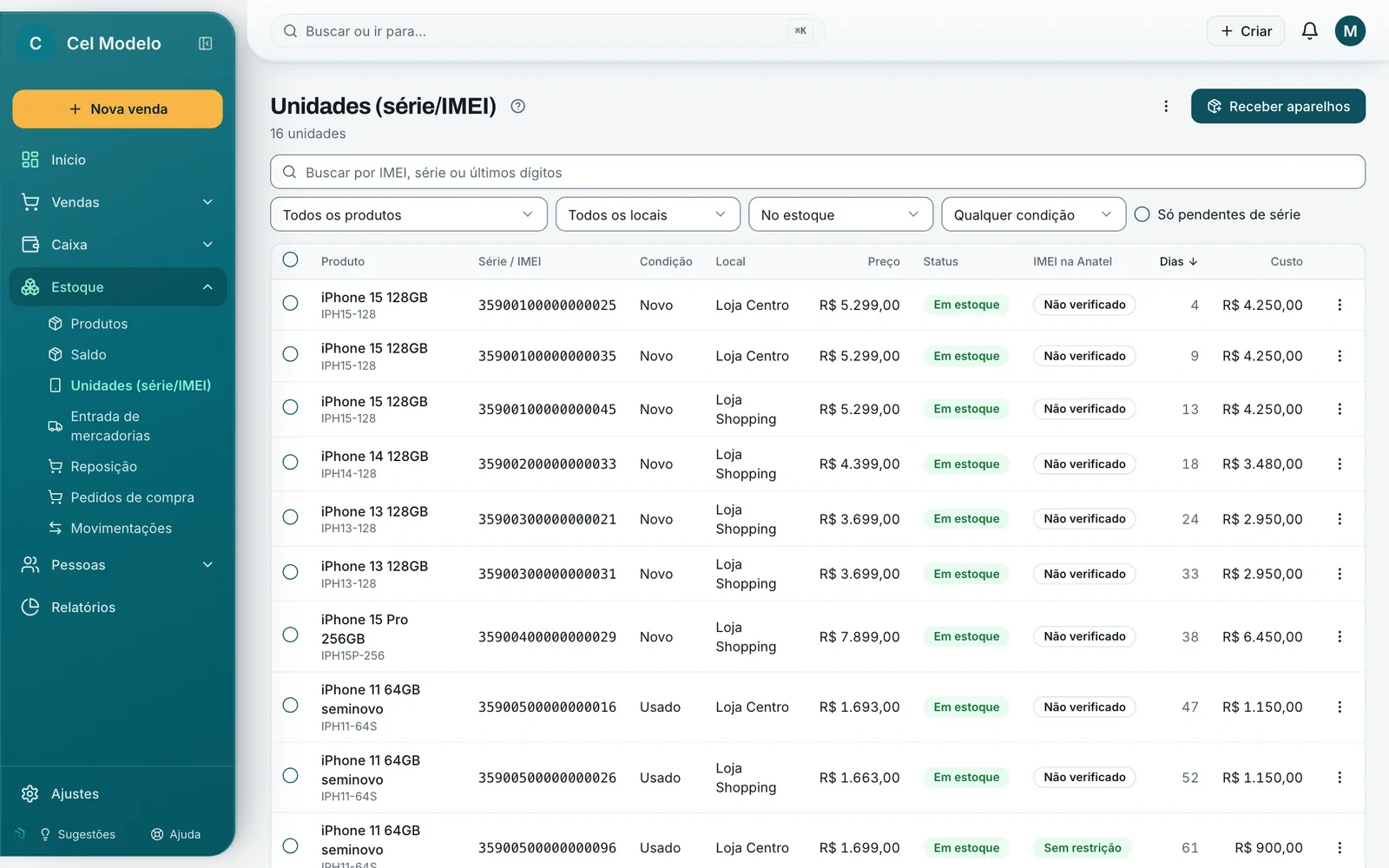Select row with IMEI 35900300000000021
The height and width of the screenshot is (868, 1389).
pyautogui.click(x=290, y=517)
